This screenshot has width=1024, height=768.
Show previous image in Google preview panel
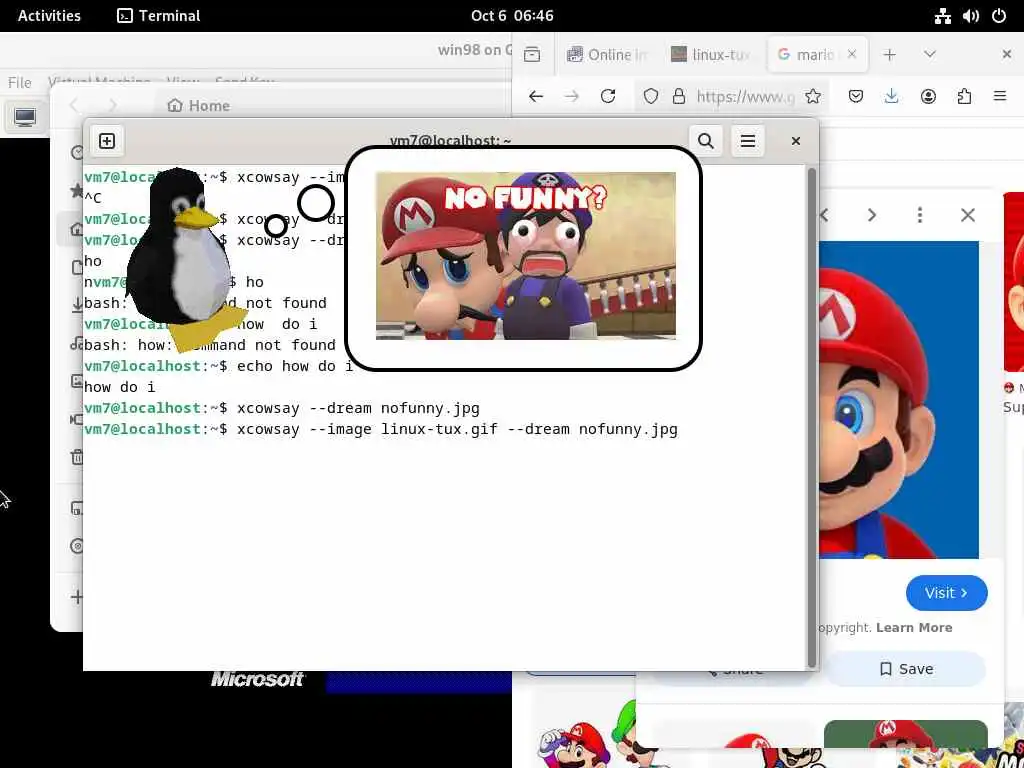(824, 215)
